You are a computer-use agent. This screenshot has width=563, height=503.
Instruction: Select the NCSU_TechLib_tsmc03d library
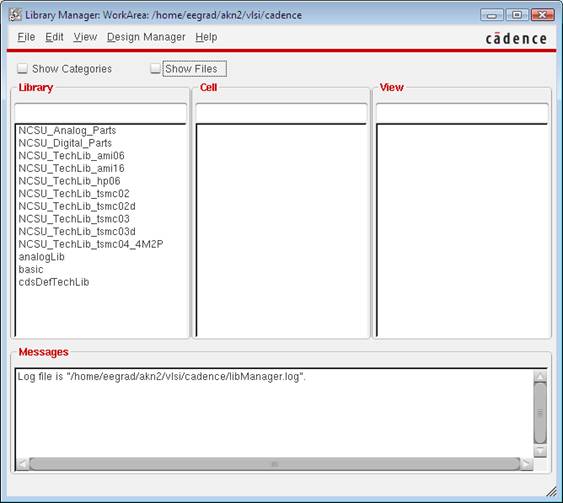coord(77,231)
